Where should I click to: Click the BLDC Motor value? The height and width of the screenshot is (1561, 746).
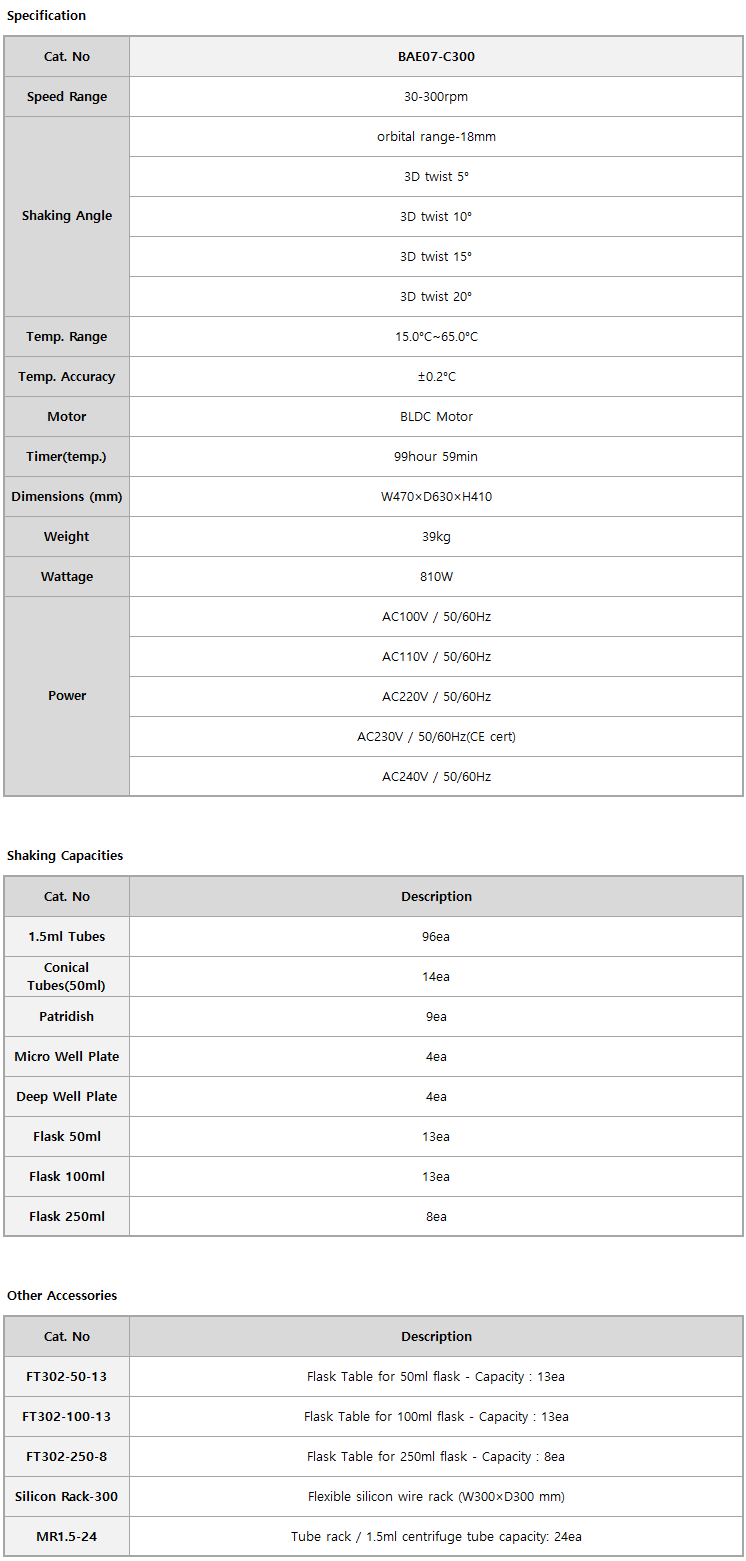pyautogui.click(x=436, y=417)
